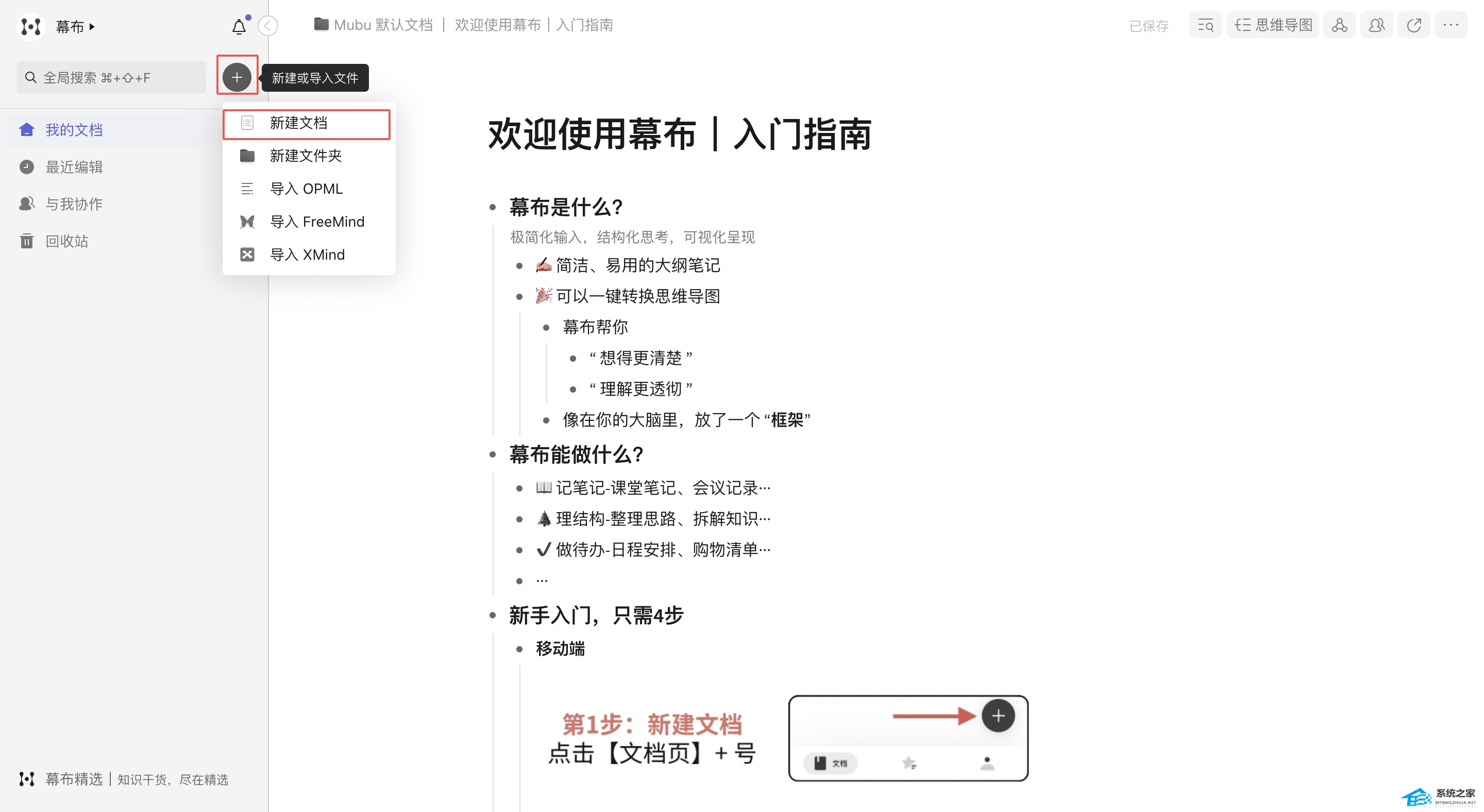The image size is (1484, 812).
Task: Click the bullet of 新手入门，只需4步
Action: pos(493,616)
